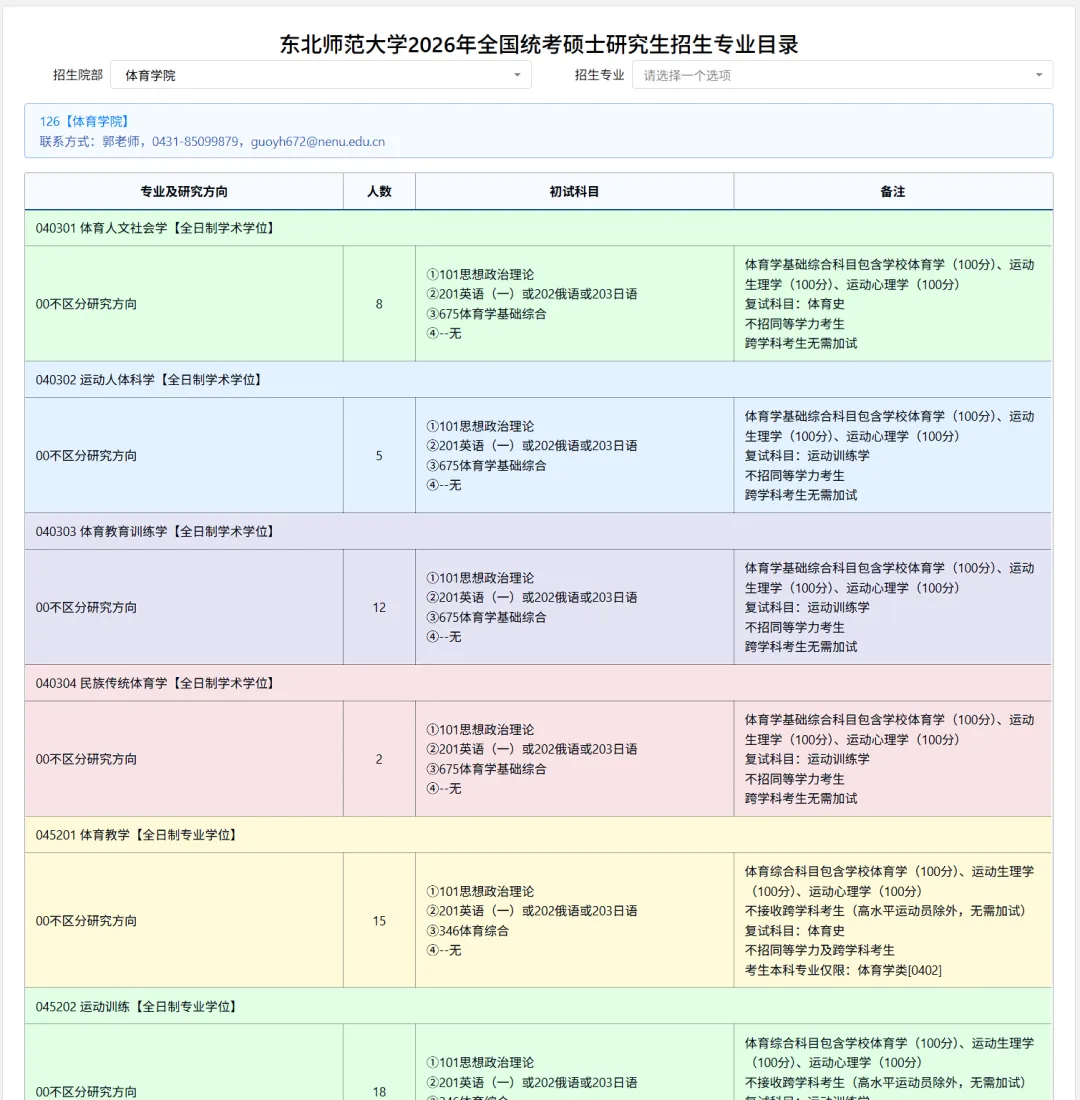Select the 045201 体育教学 section row
This screenshot has height=1100, width=1080.
(538, 835)
